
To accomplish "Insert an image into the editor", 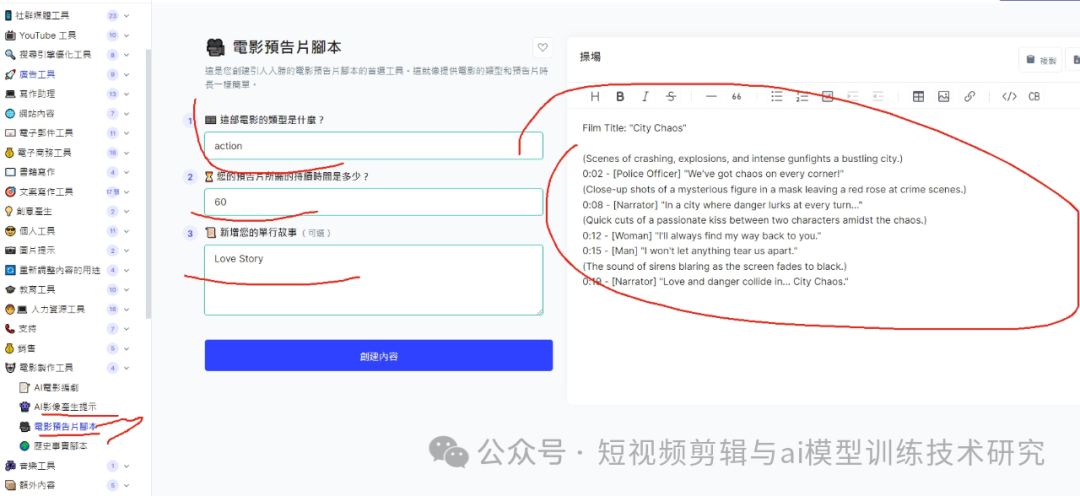I will pos(944,96).
